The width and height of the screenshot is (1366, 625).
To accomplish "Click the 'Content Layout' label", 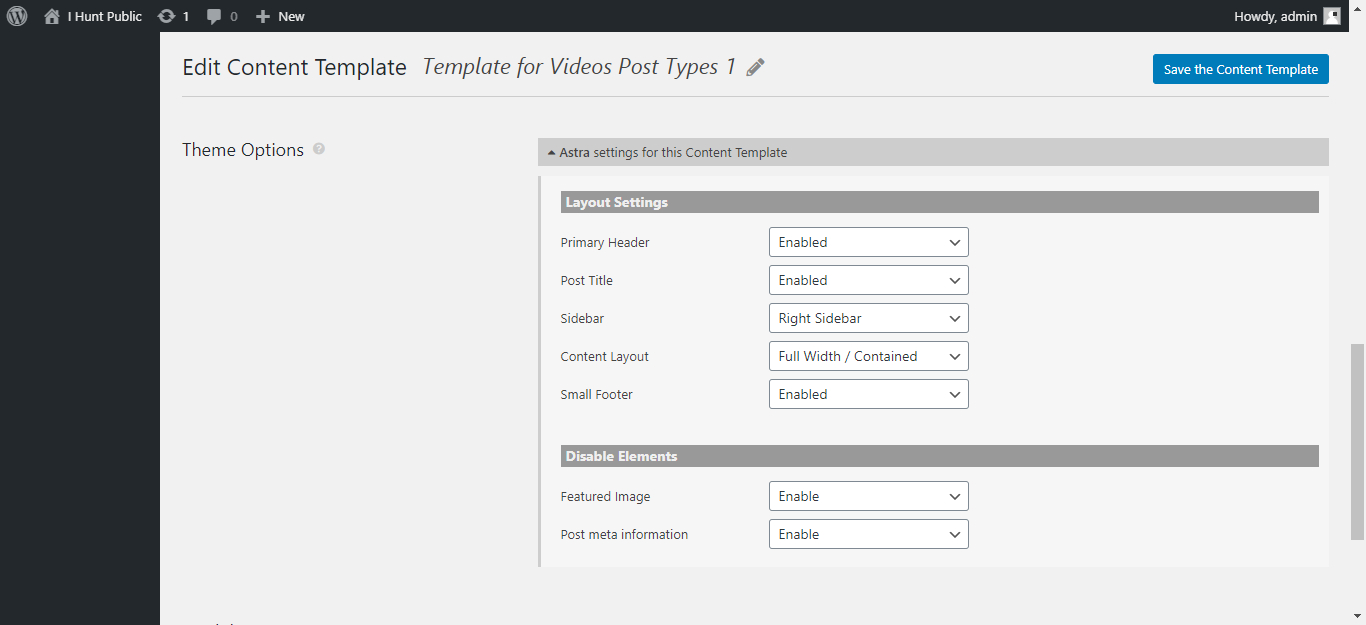I will (x=605, y=356).
